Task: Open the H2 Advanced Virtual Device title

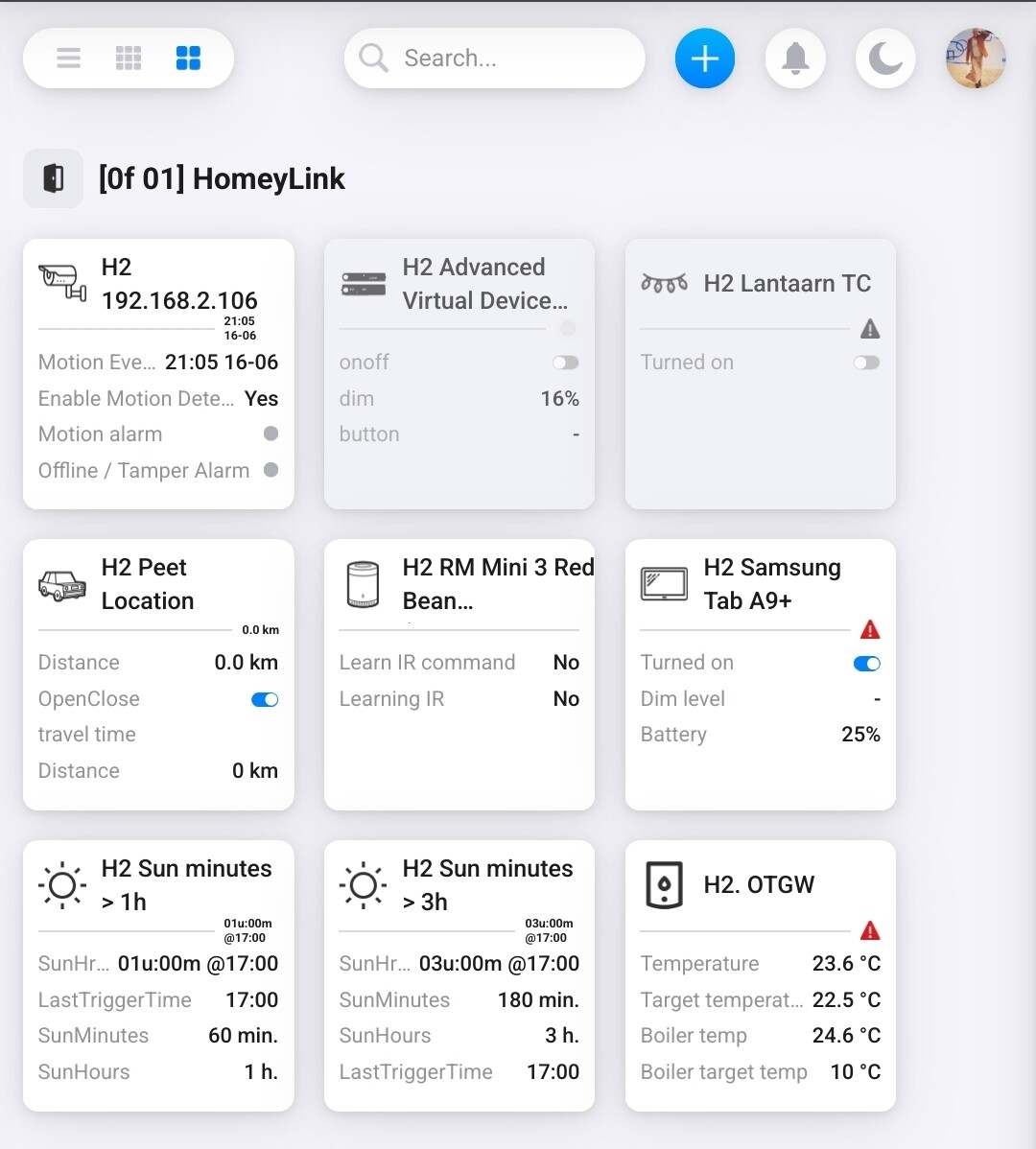Action: (485, 284)
